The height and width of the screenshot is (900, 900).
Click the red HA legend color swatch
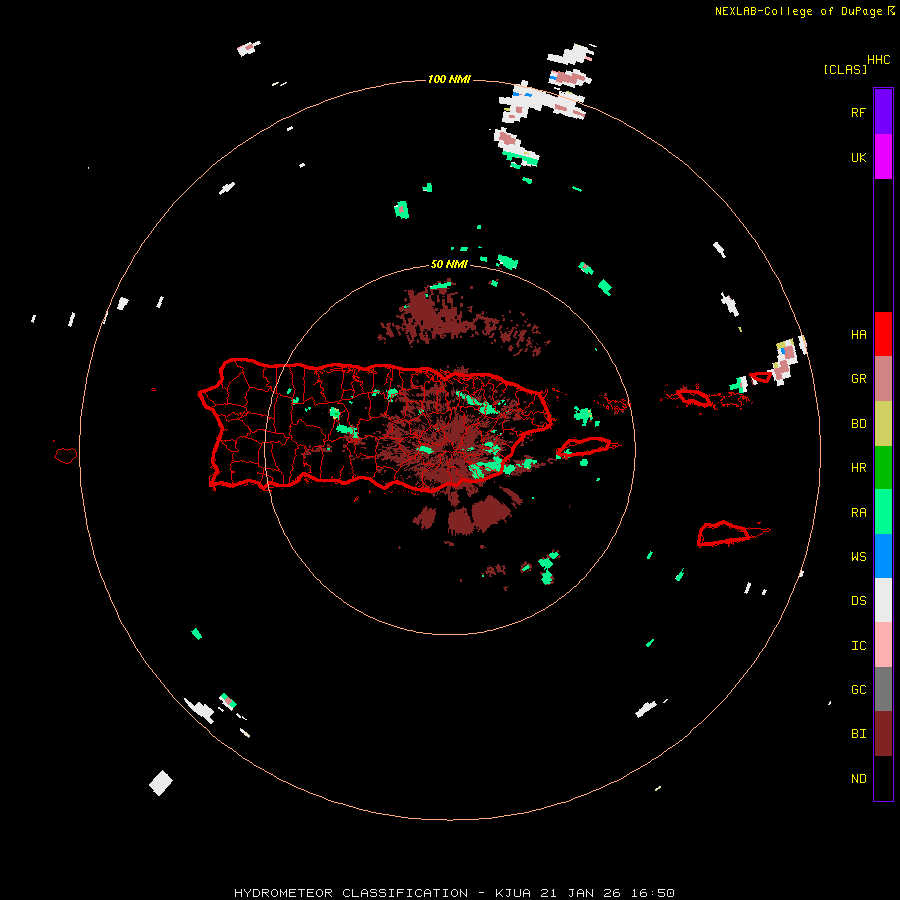pos(883,334)
